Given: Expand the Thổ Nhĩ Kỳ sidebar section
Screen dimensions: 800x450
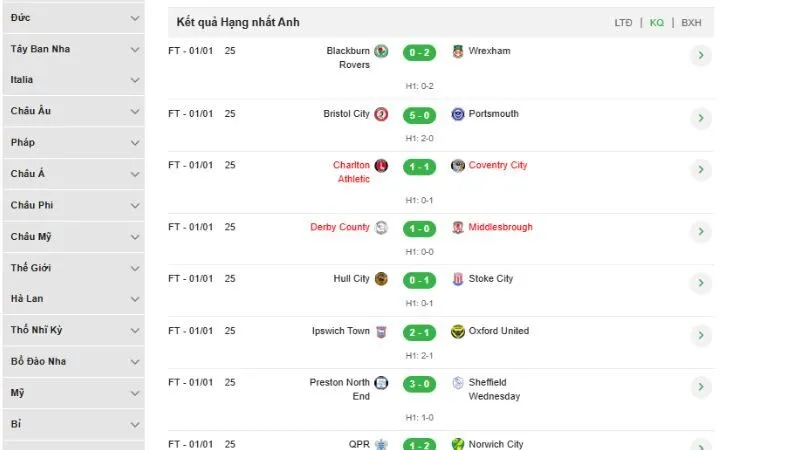Looking at the screenshot, I should pos(135,330).
